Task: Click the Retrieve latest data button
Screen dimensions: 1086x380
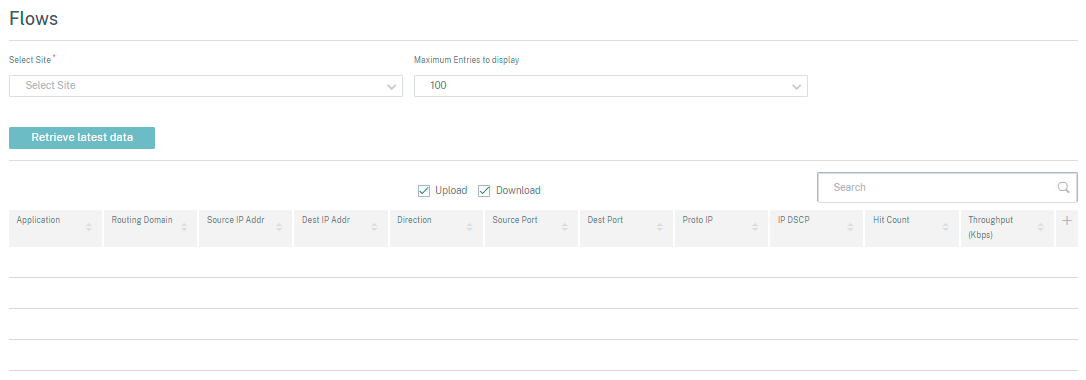Action: point(82,138)
